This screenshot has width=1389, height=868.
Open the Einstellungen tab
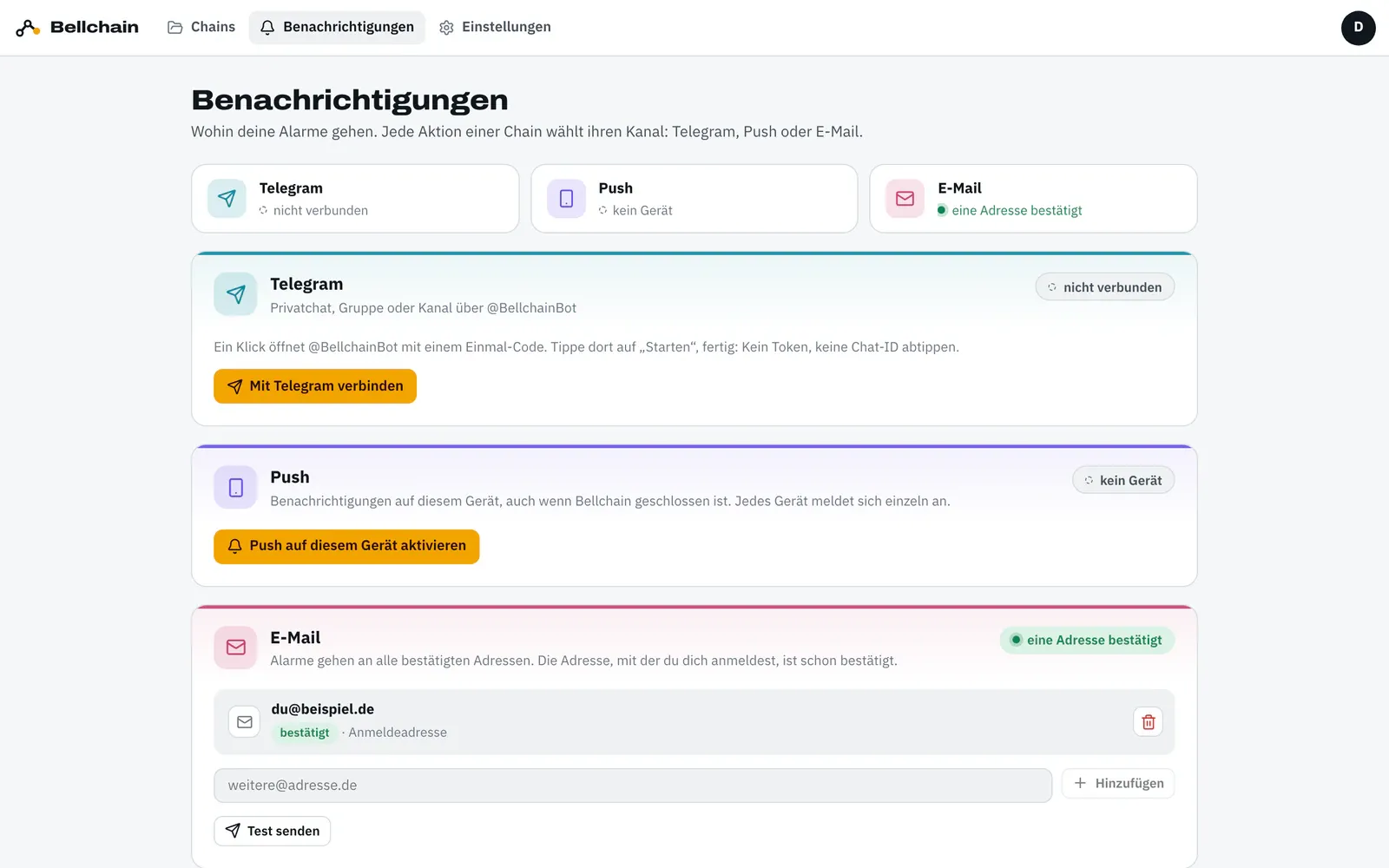click(x=495, y=27)
